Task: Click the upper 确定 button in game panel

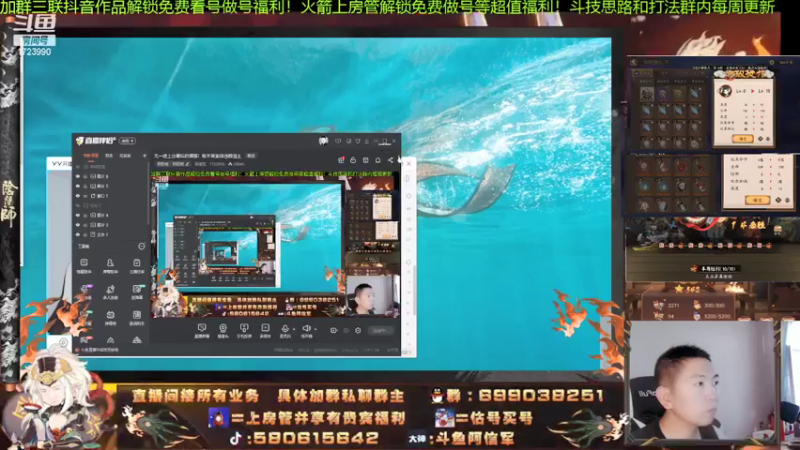Action: pos(742,138)
